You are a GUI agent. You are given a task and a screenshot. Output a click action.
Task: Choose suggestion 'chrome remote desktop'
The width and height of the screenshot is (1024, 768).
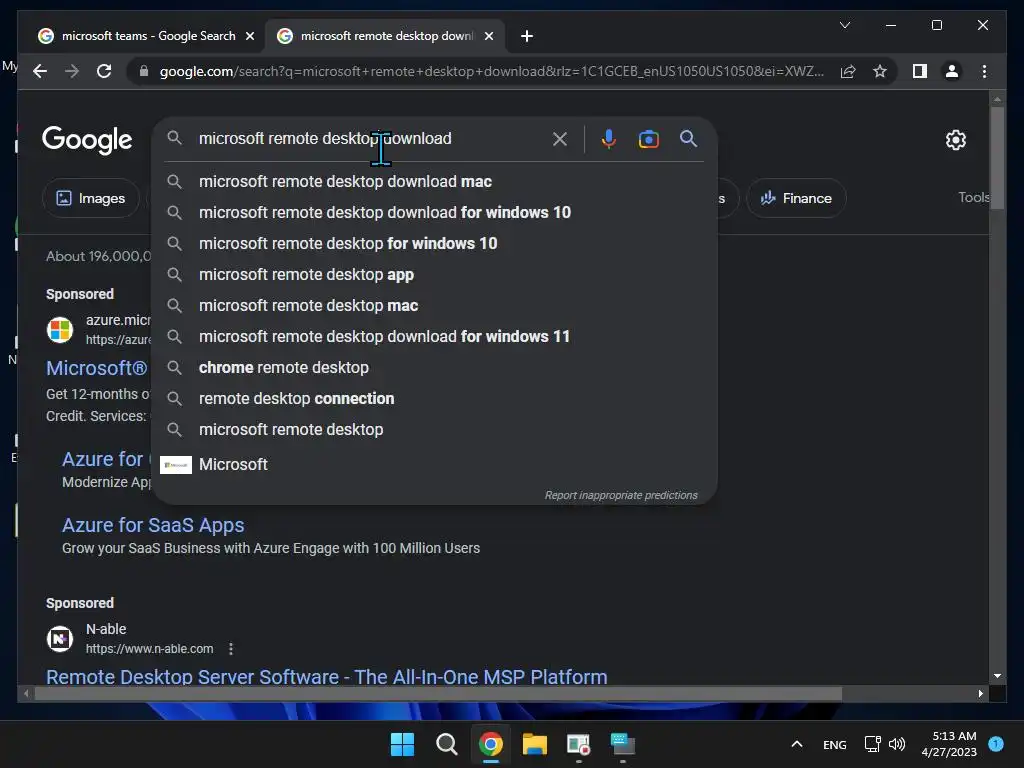point(434,368)
